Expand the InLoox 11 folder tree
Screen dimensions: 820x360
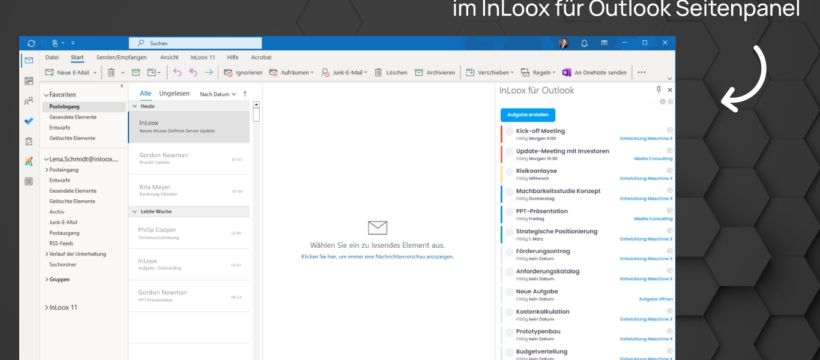pos(47,308)
